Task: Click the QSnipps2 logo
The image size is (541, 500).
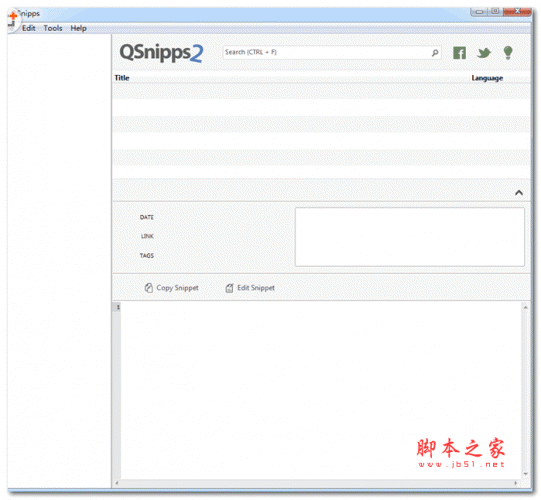Action: (x=161, y=53)
